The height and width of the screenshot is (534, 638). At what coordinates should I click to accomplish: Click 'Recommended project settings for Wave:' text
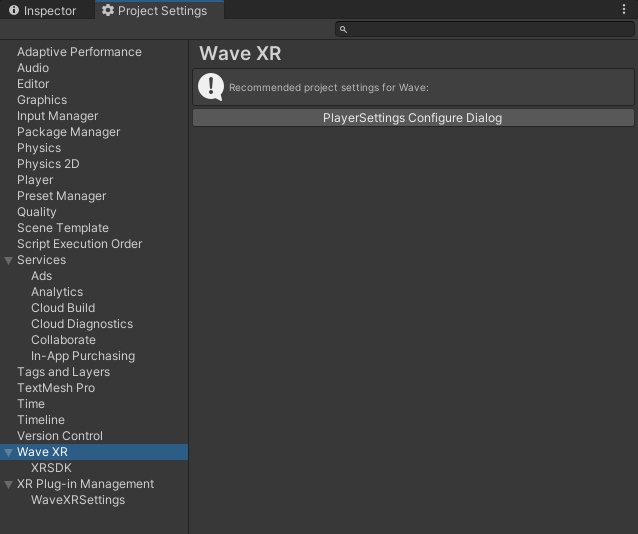(x=329, y=88)
